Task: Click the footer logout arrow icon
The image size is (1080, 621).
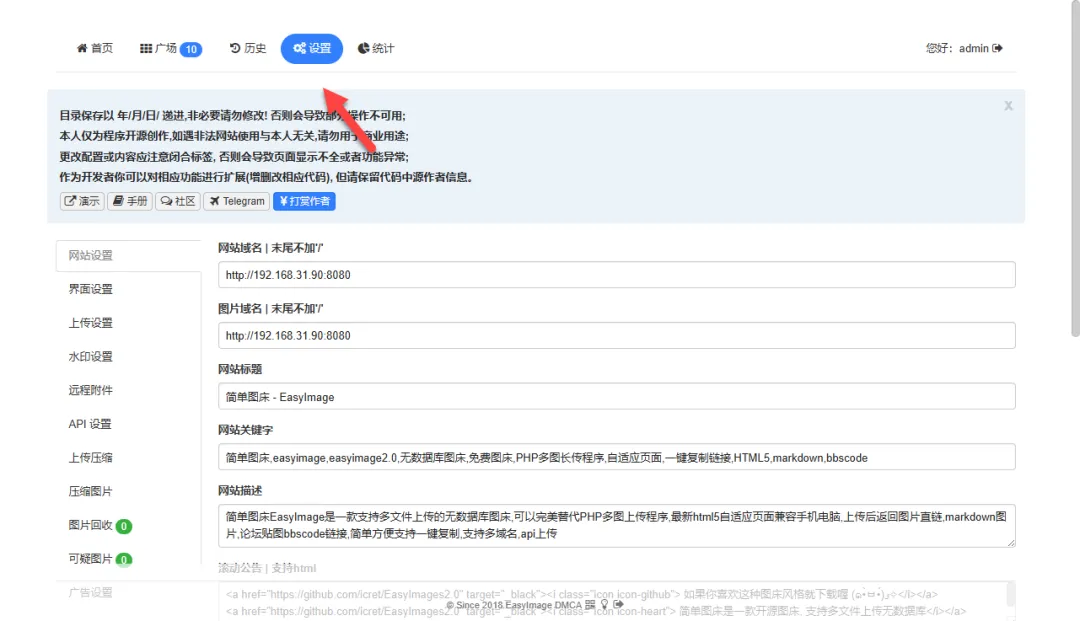Action: coord(618,605)
